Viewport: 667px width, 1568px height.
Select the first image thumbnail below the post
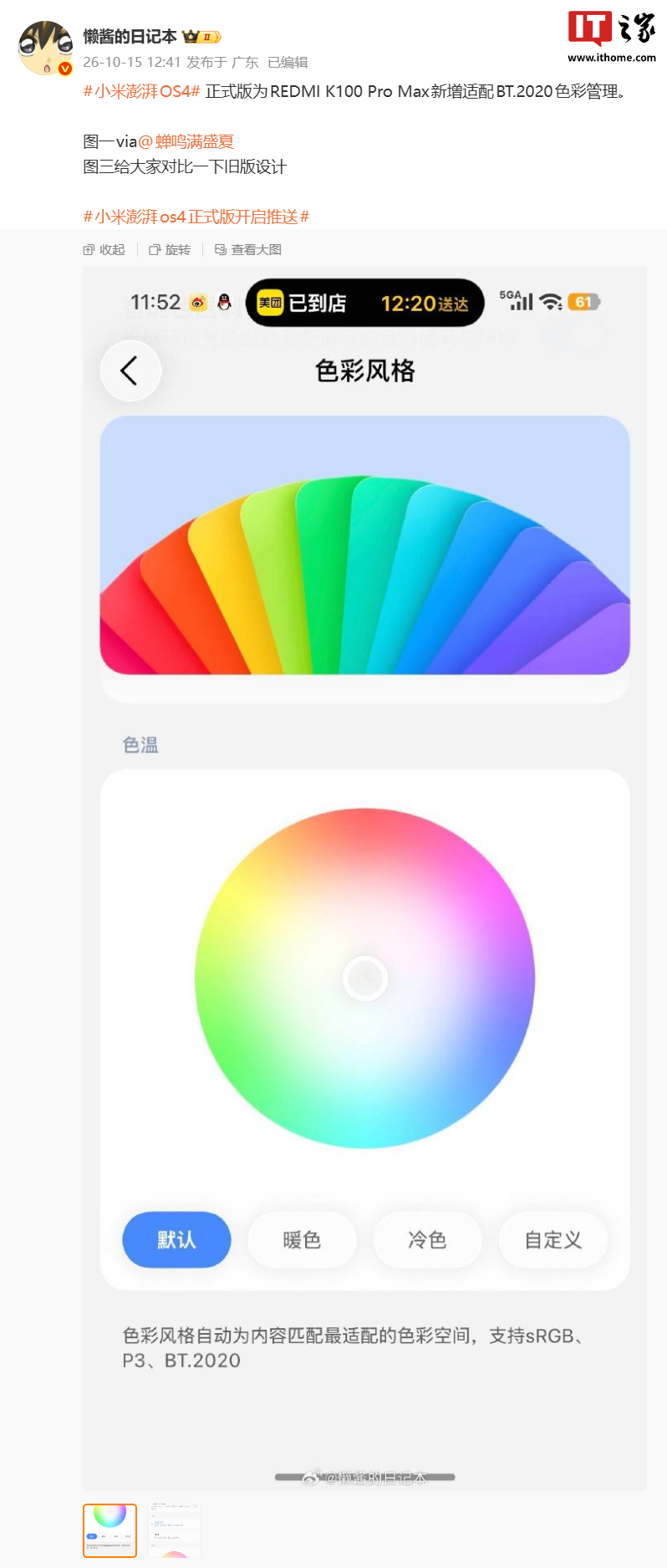click(109, 1530)
